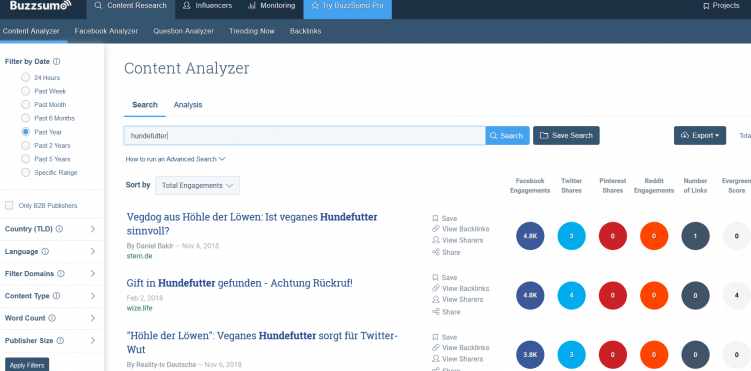Click the info icon next to Content Type

pos(57,296)
